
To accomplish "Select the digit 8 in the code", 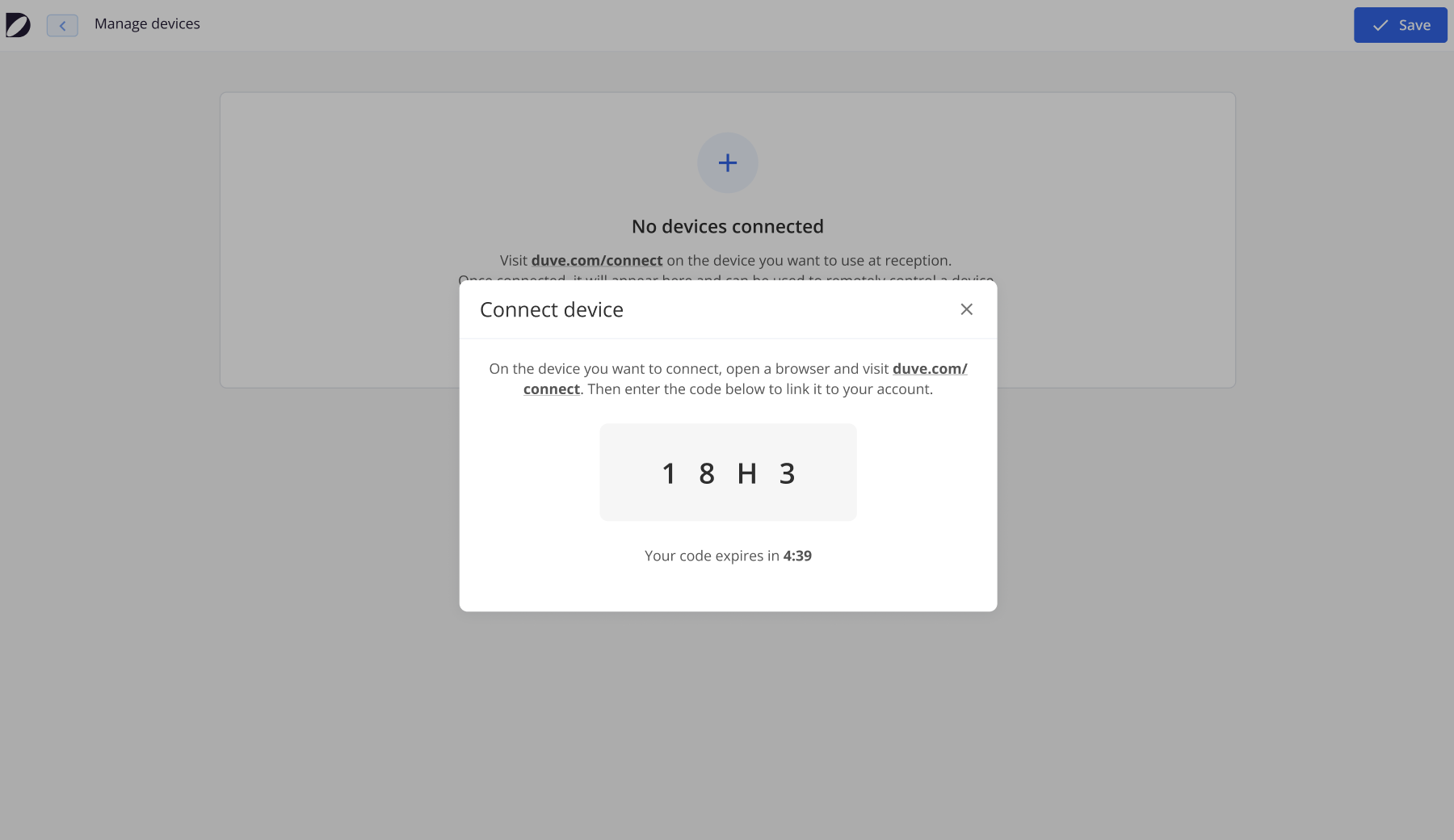I will [707, 473].
